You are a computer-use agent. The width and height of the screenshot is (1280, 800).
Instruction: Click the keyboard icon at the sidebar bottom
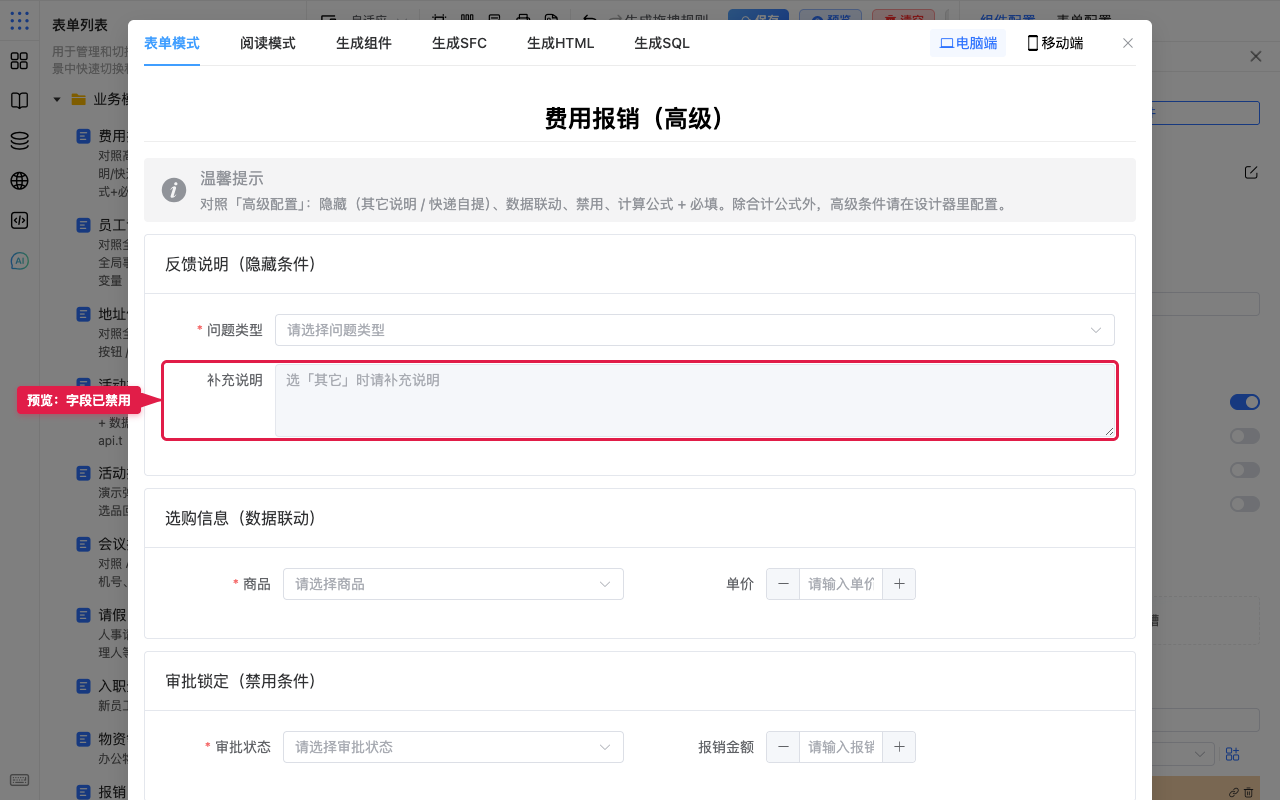click(x=19, y=780)
